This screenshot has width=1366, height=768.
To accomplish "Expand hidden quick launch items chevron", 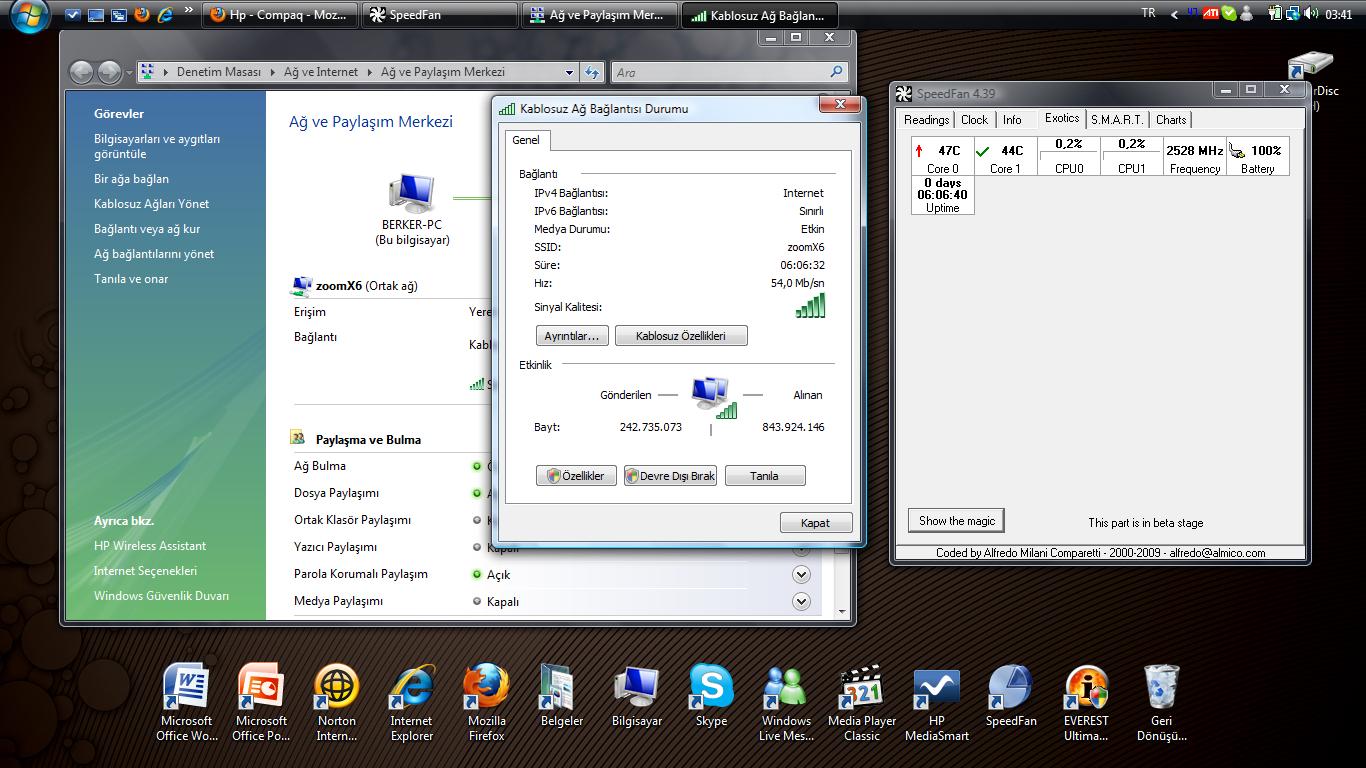I will (x=188, y=12).
